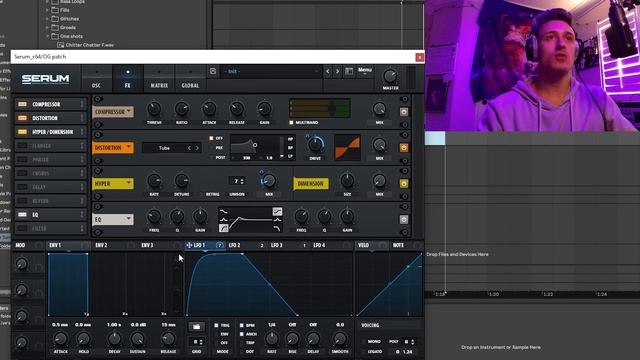
Task: Open the GLOBAL tab
Action: click(x=190, y=78)
